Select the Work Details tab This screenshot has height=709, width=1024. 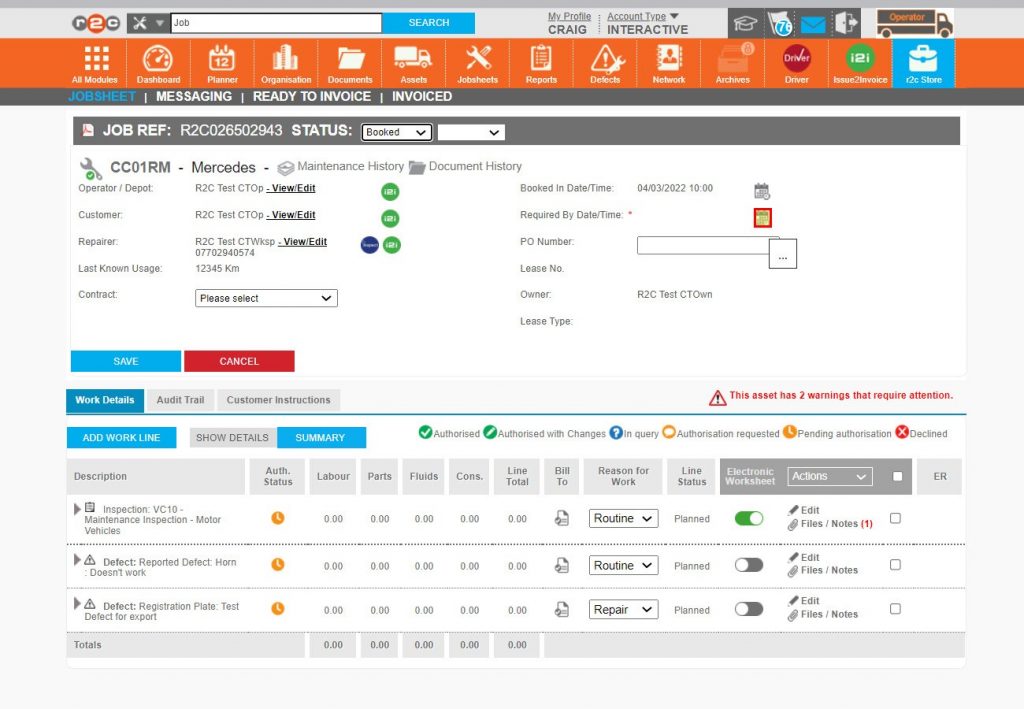[x=104, y=400]
